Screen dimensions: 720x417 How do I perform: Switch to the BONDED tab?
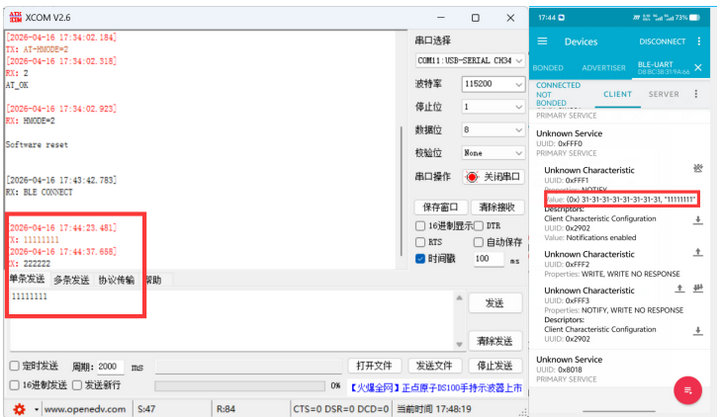[x=548, y=68]
